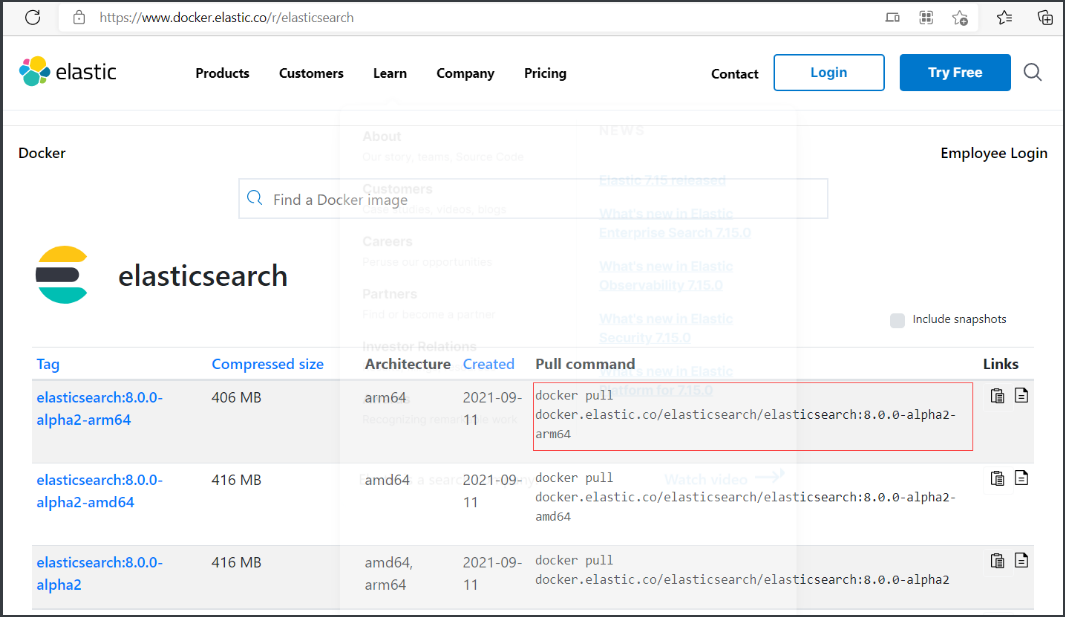The height and width of the screenshot is (617, 1065).
Task: Click the amd64 pull command text
Action: (x=745, y=497)
